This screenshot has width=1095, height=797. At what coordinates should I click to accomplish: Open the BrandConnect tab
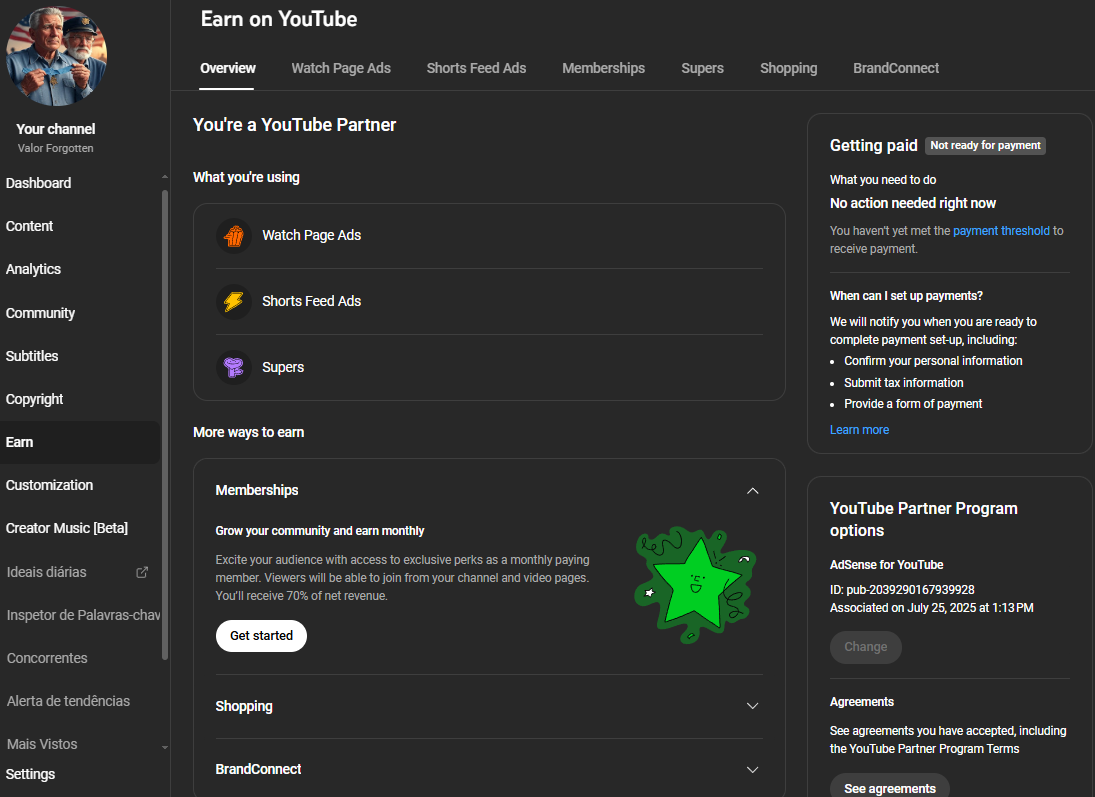pyautogui.click(x=896, y=68)
